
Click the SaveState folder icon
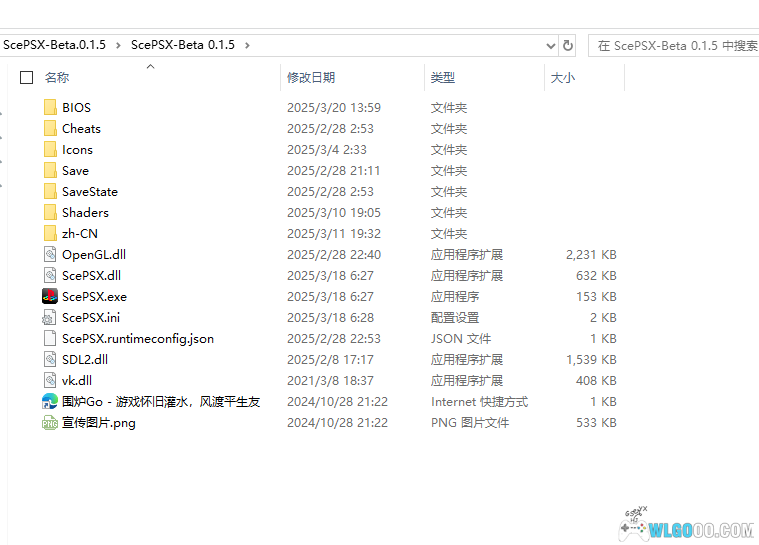point(50,191)
